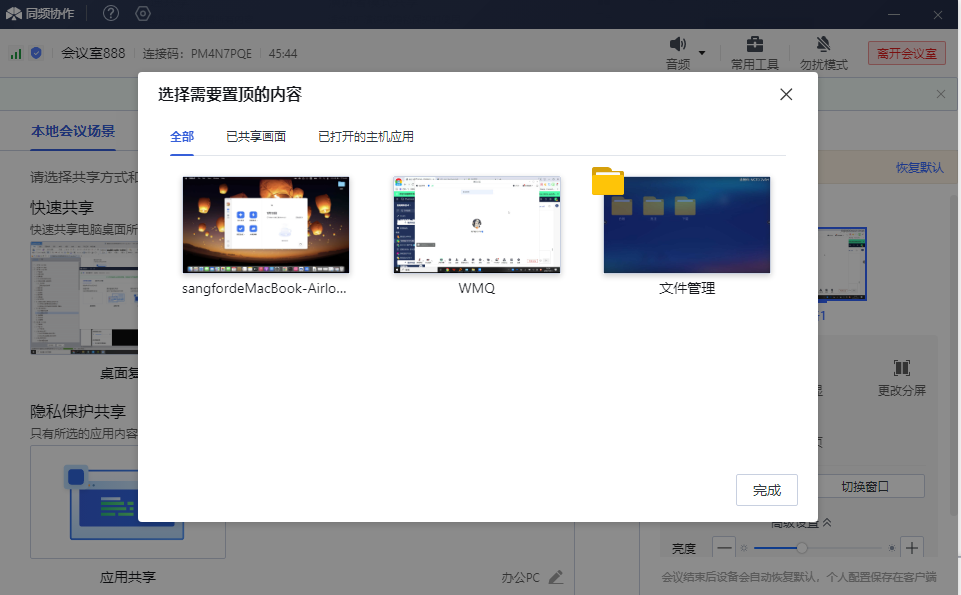Click the 更改分屏 split-screen icon
Image resolution: width=961 pixels, height=595 pixels.
[901, 368]
